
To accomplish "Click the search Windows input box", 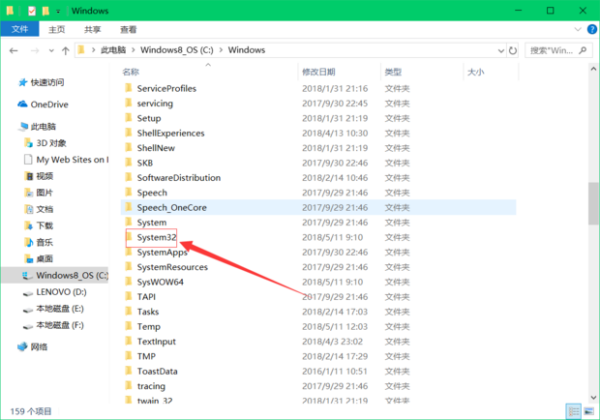I will click(555, 48).
